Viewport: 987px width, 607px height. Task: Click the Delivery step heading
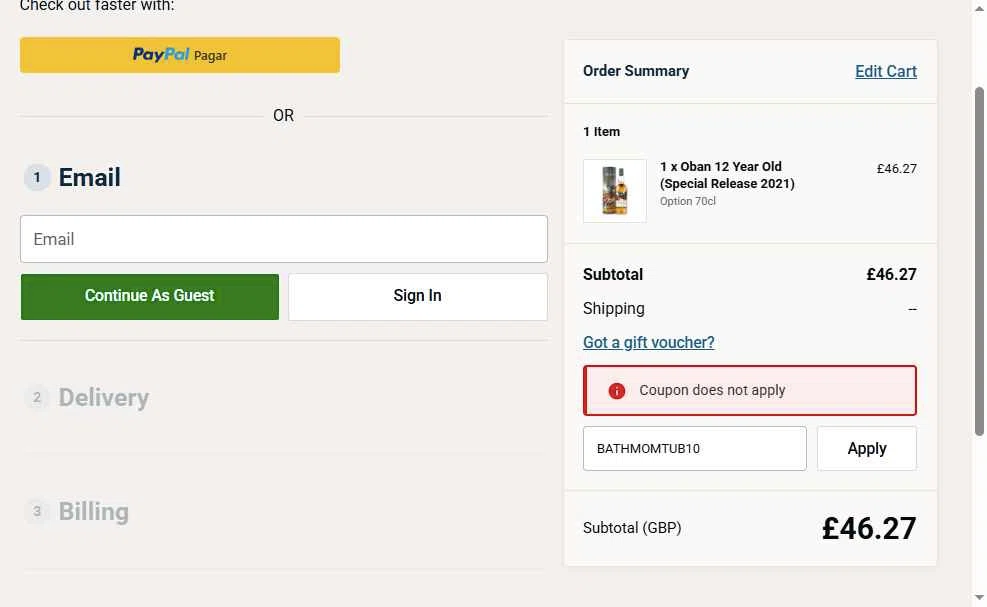pos(104,397)
